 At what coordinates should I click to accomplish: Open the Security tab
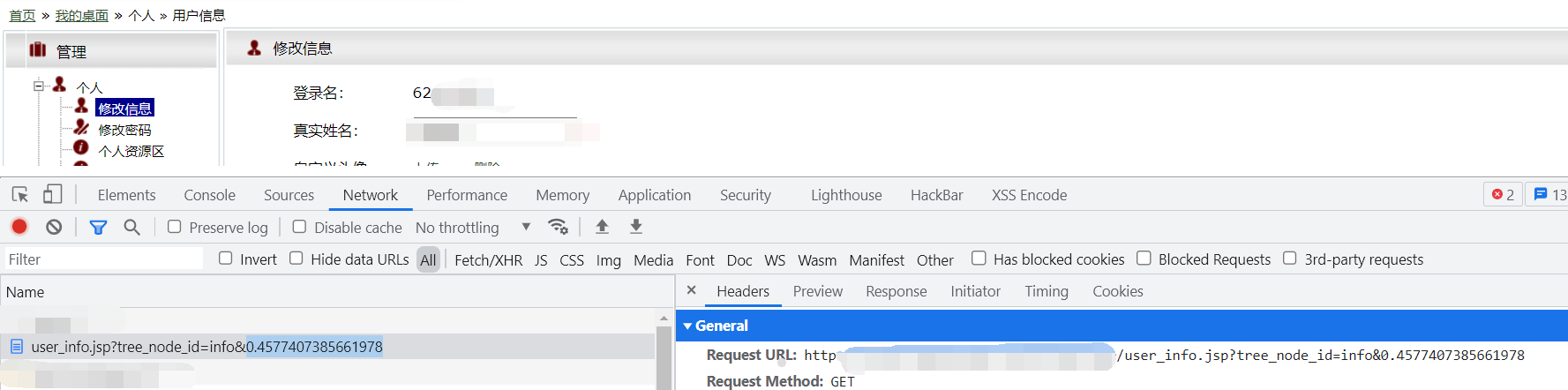point(745,194)
